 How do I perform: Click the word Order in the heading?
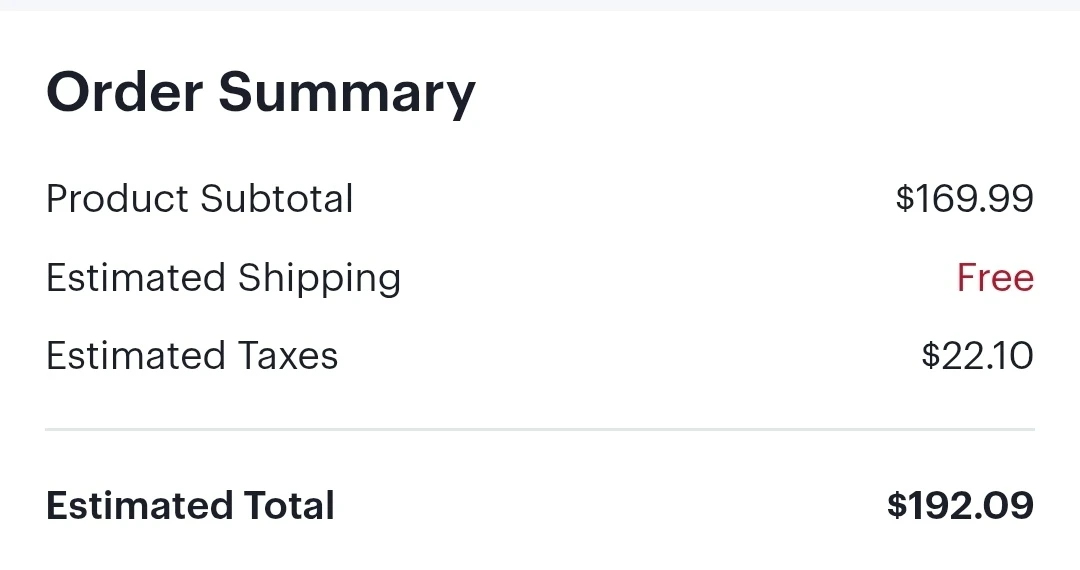tap(125, 92)
